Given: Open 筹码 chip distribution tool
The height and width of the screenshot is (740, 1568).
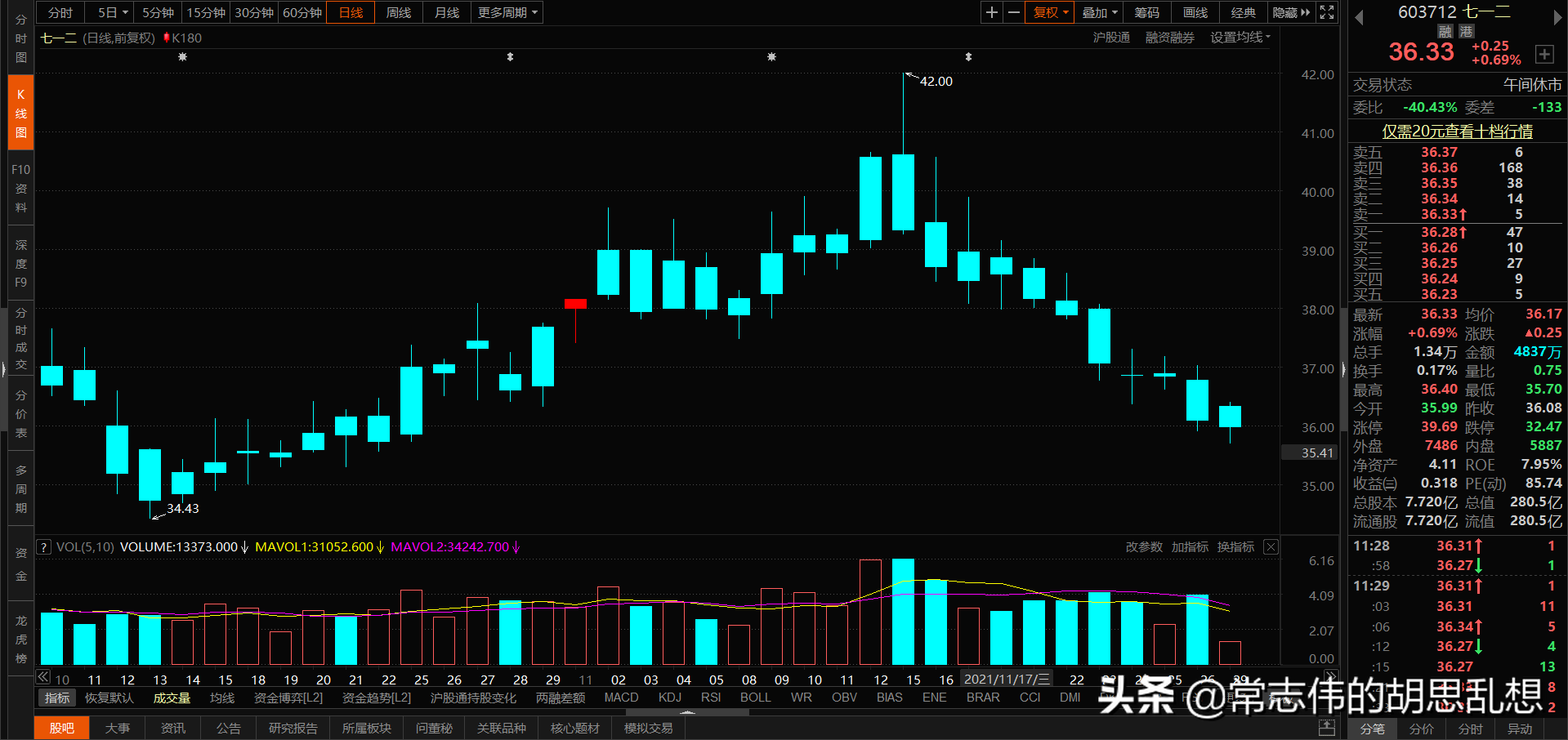Looking at the screenshot, I should point(1146,12).
